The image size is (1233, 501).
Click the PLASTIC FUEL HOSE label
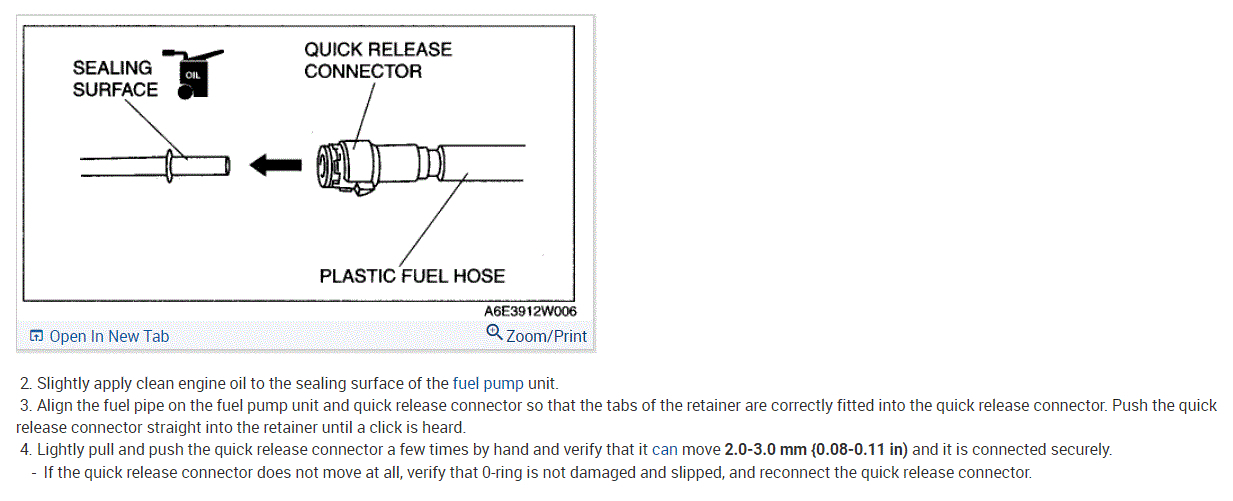[412, 275]
